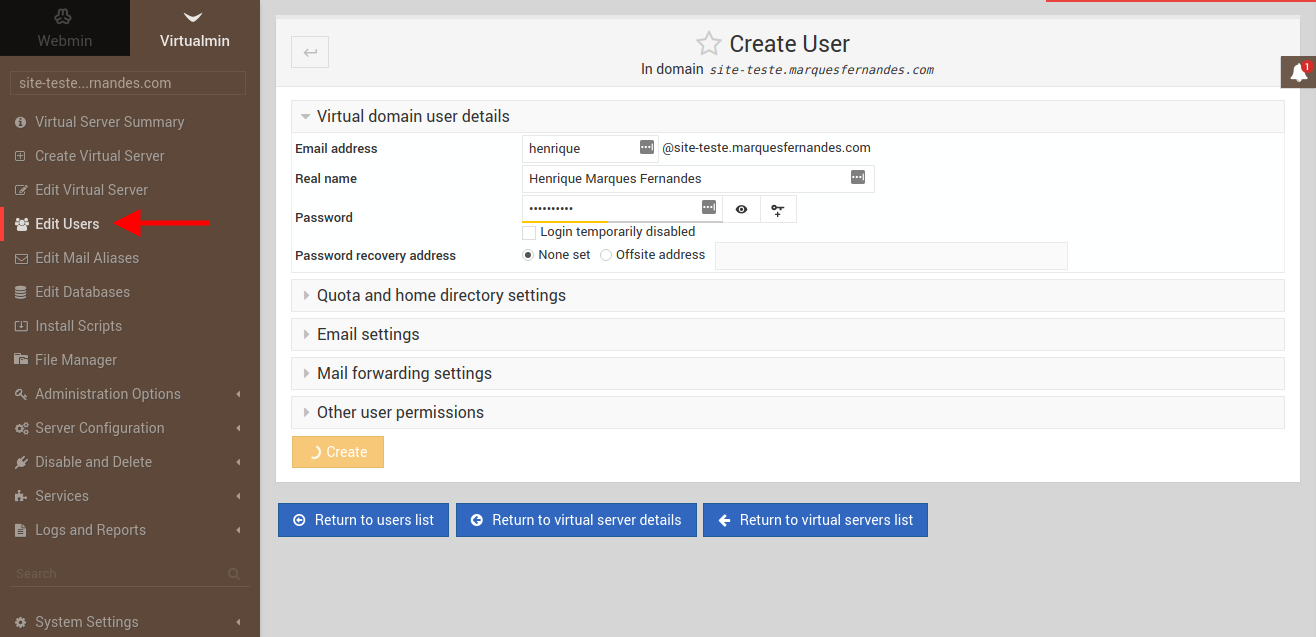
Task: Click the Administration Options key icon
Action: point(21,394)
